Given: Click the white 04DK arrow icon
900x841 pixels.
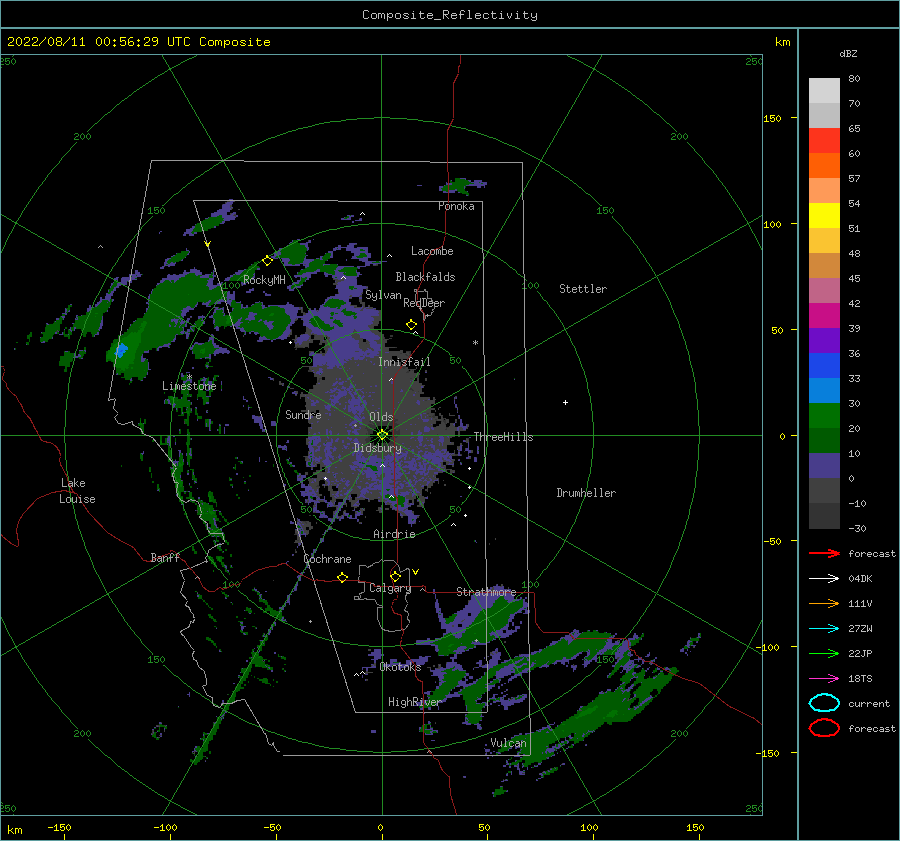Looking at the screenshot, I should pyautogui.click(x=824, y=579).
